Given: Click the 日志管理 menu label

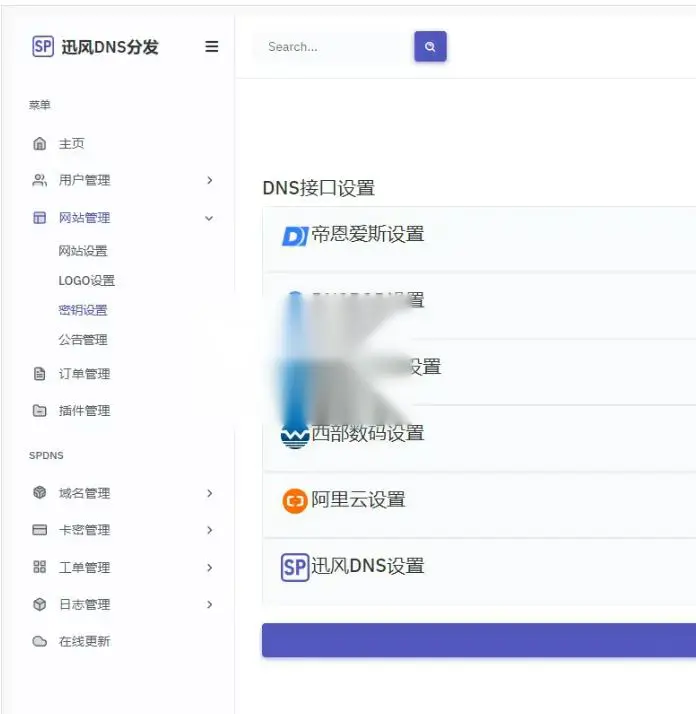Looking at the screenshot, I should tap(84, 604).
